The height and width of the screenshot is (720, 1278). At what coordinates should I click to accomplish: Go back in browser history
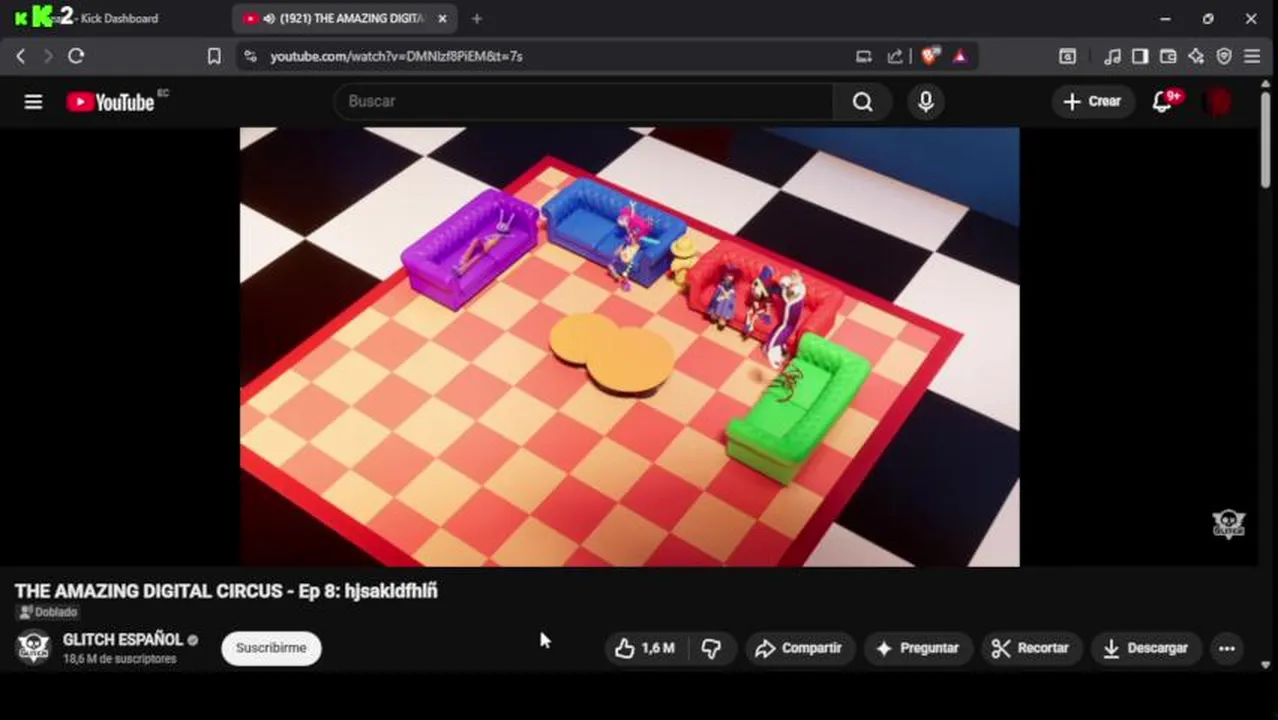[x=21, y=56]
